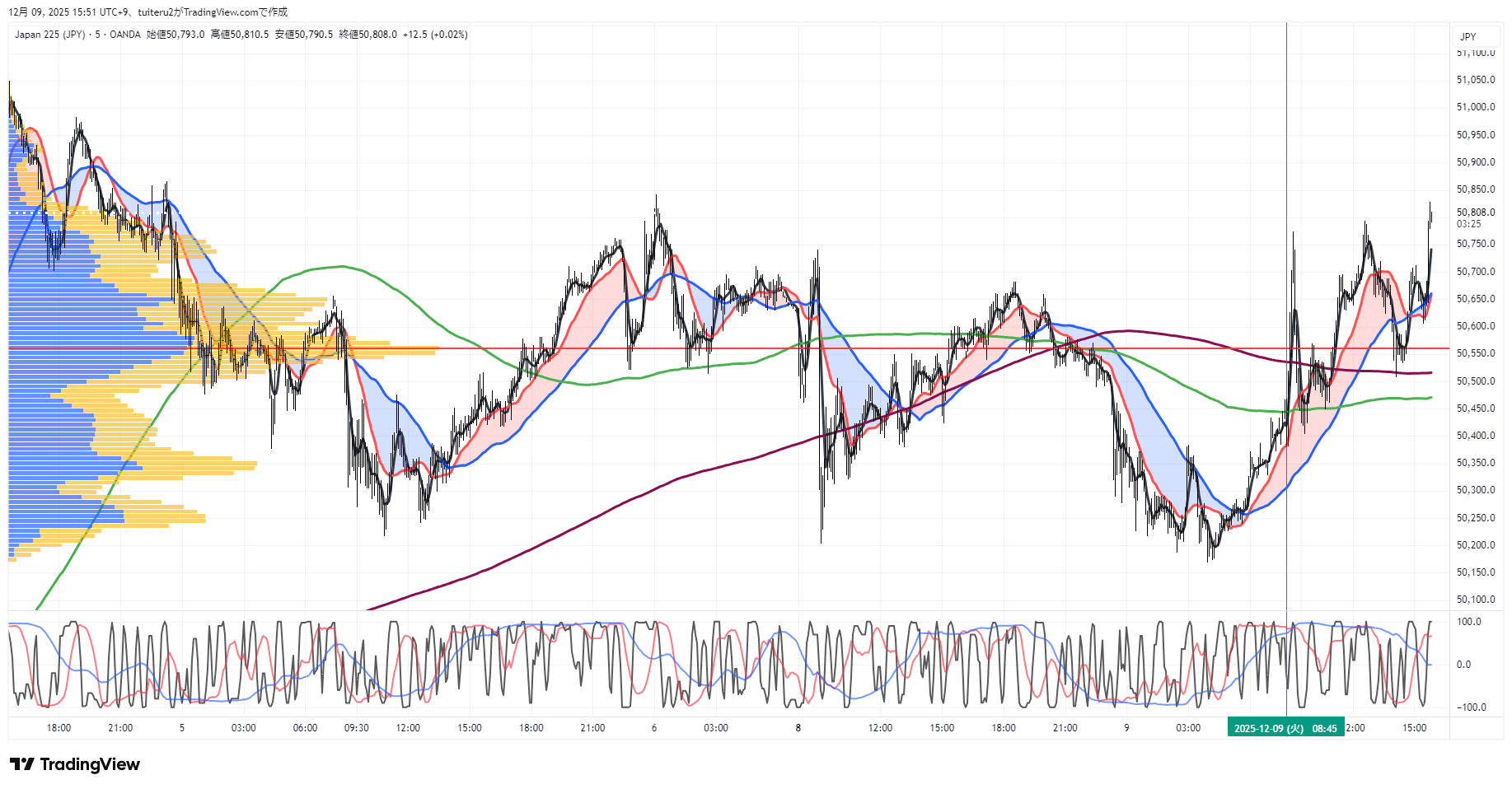Screen dimensions: 1512x789
Task: Open the JPY currency selector
Action: click(x=1468, y=37)
